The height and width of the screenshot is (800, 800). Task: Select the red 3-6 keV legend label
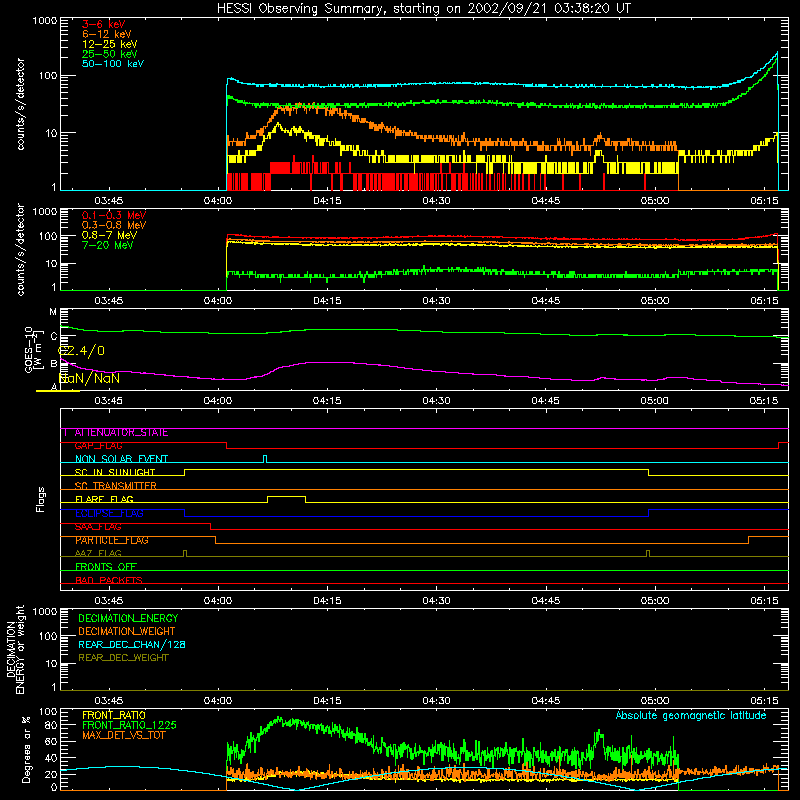104,24
